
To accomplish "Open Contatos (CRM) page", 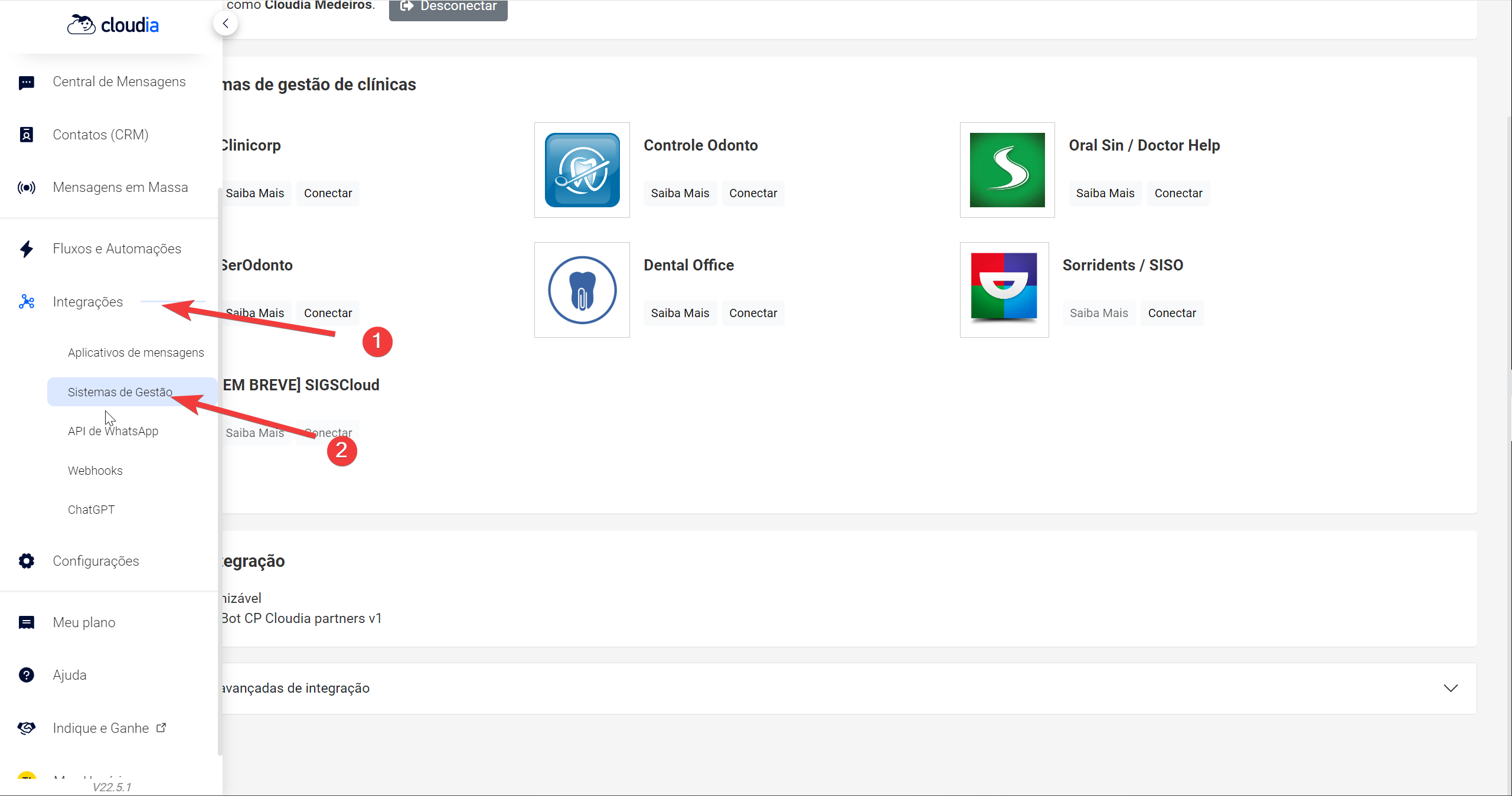I will pos(100,135).
